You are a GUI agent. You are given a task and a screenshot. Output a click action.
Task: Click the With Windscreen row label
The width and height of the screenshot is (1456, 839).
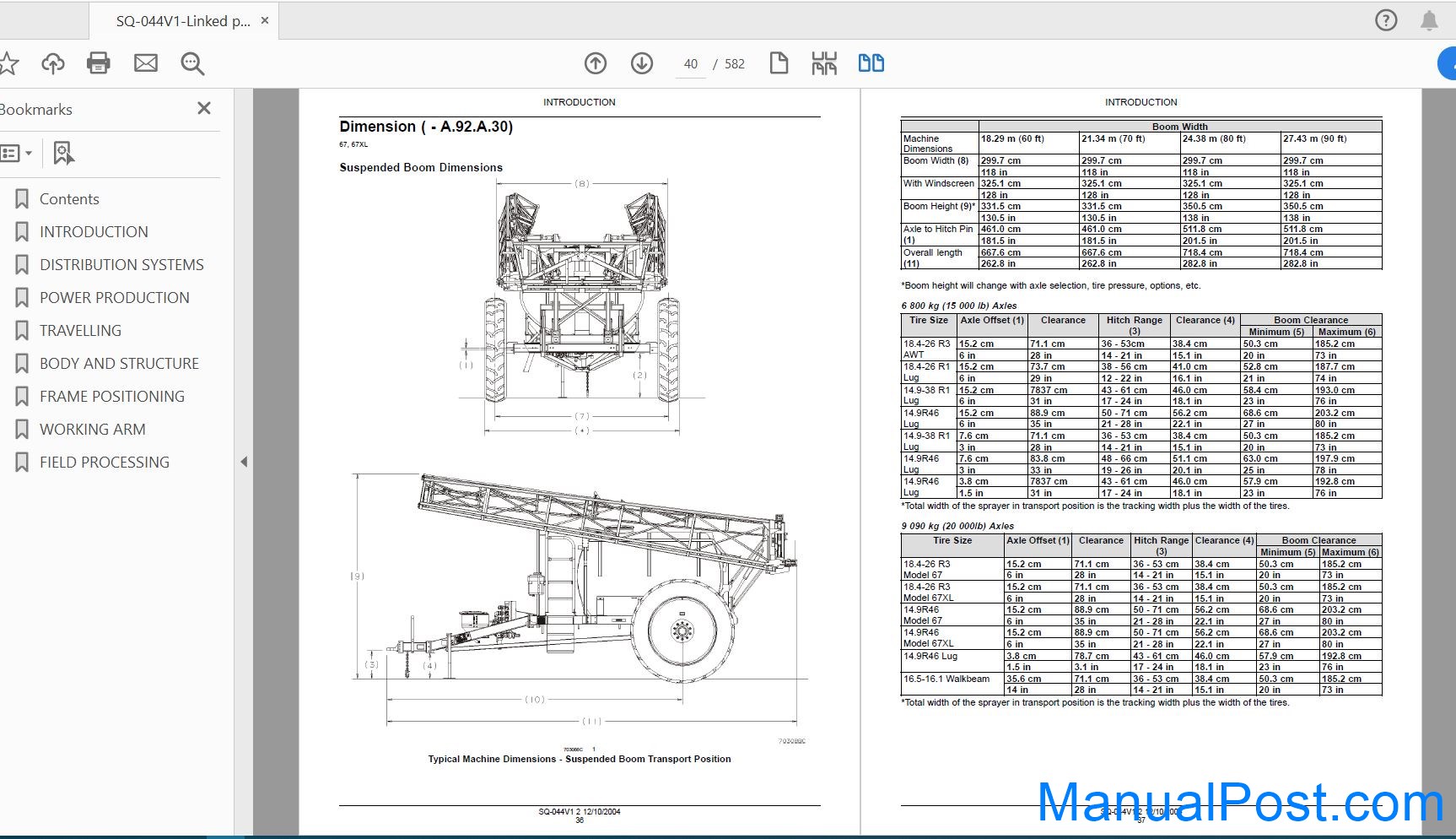tap(938, 183)
